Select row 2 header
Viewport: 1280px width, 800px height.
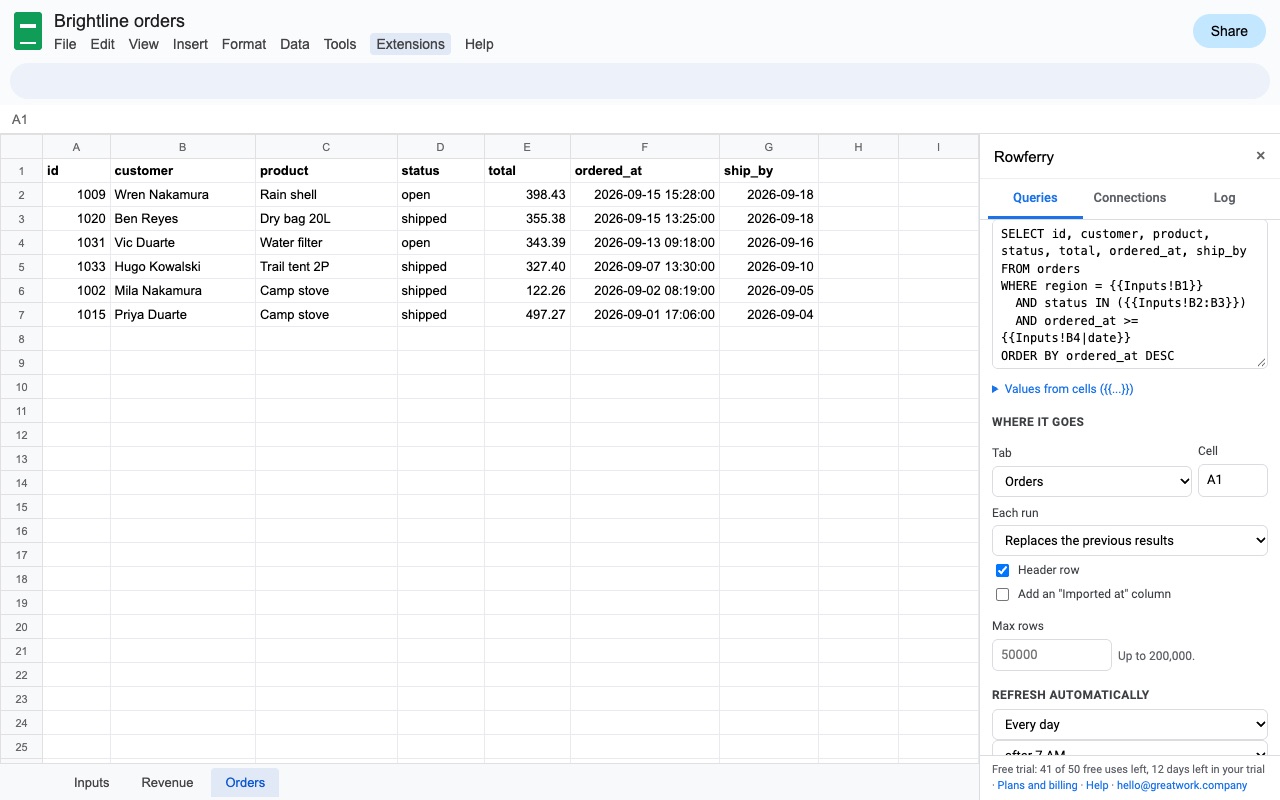click(21, 195)
